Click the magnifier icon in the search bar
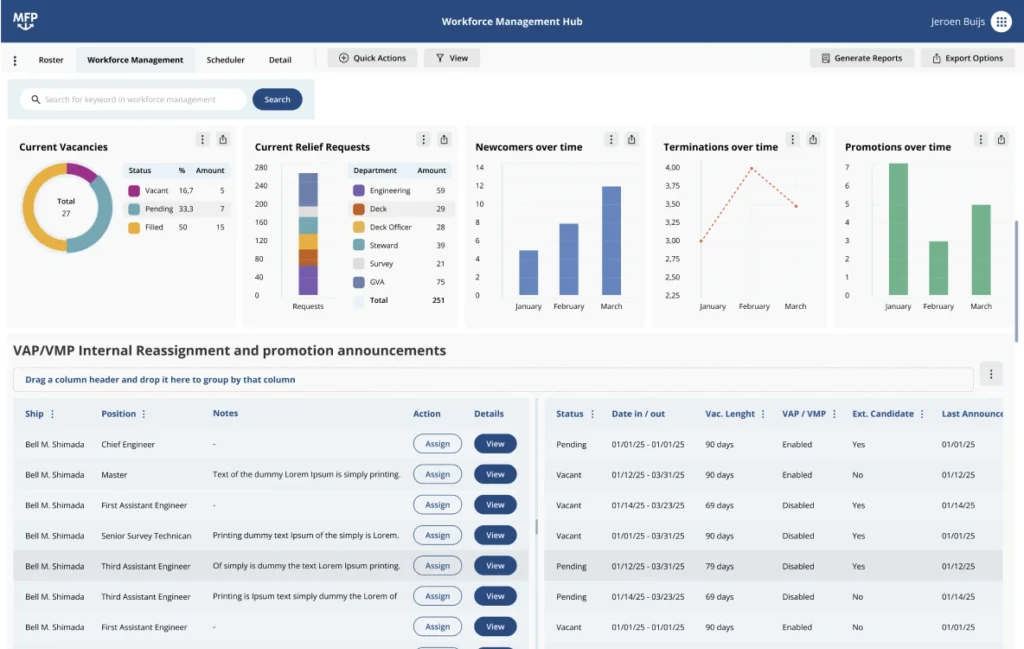This screenshot has height=649, width=1024. point(34,99)
